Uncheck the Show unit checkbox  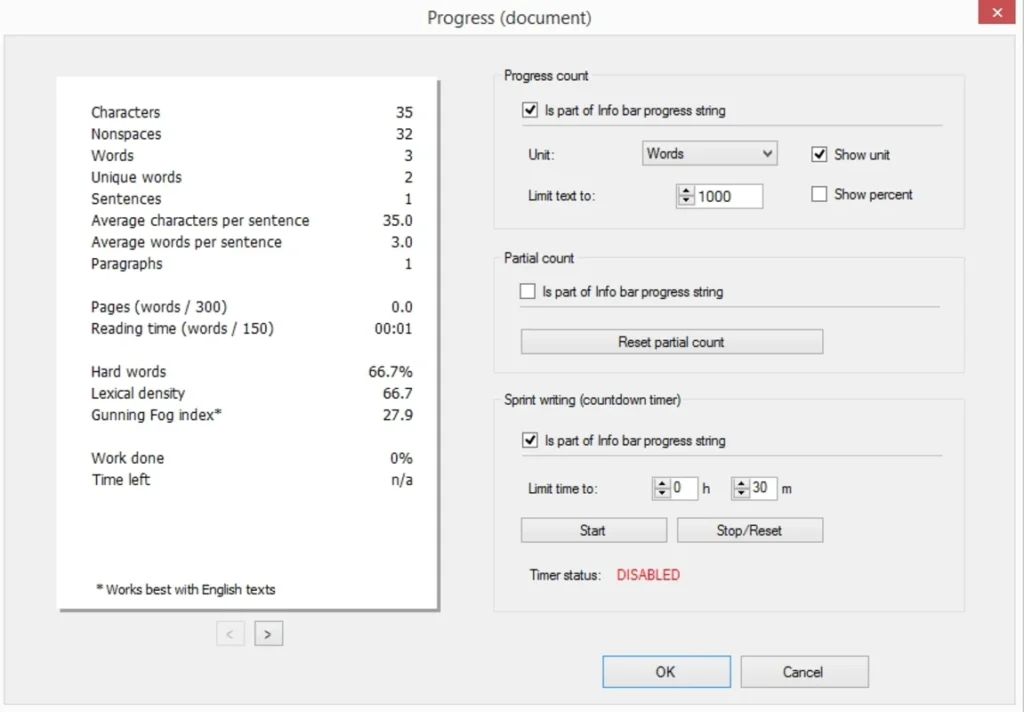819,154
